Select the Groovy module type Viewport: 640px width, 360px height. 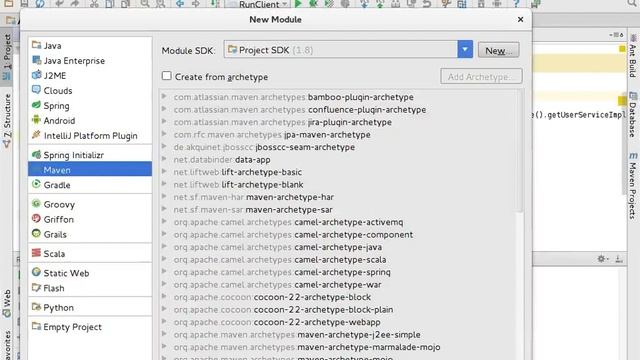(90, 204)
